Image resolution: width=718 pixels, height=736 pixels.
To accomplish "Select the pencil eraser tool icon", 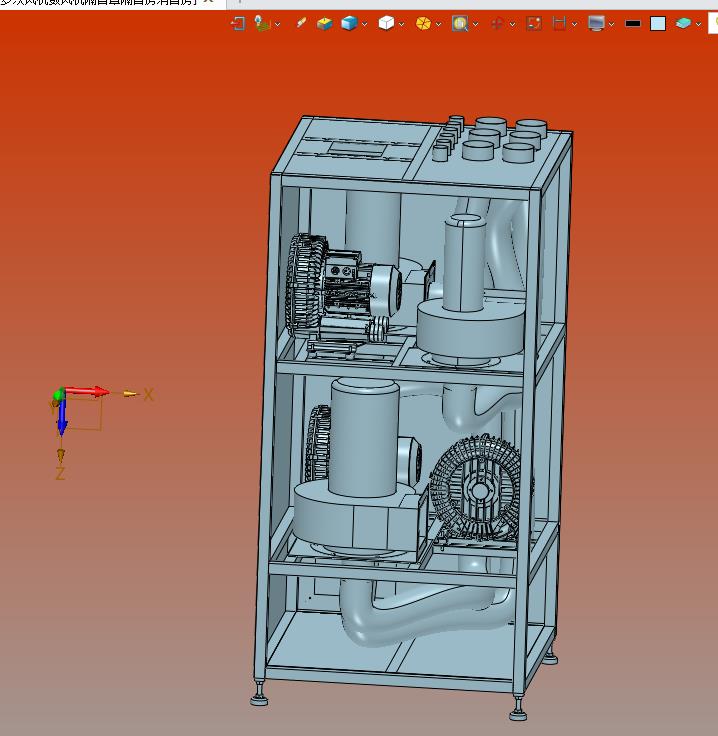I will click(x=301, y=23).
